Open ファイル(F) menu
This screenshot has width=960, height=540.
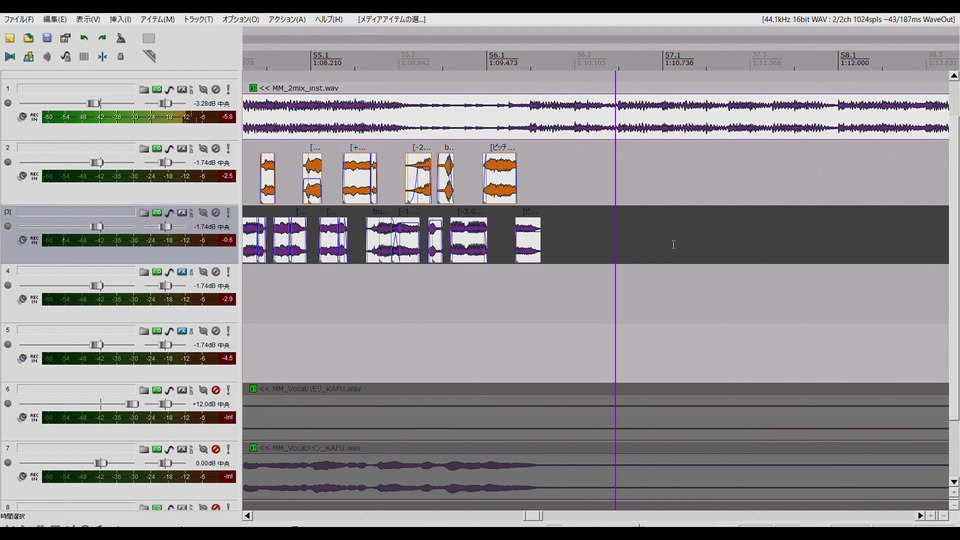point(19,20)
